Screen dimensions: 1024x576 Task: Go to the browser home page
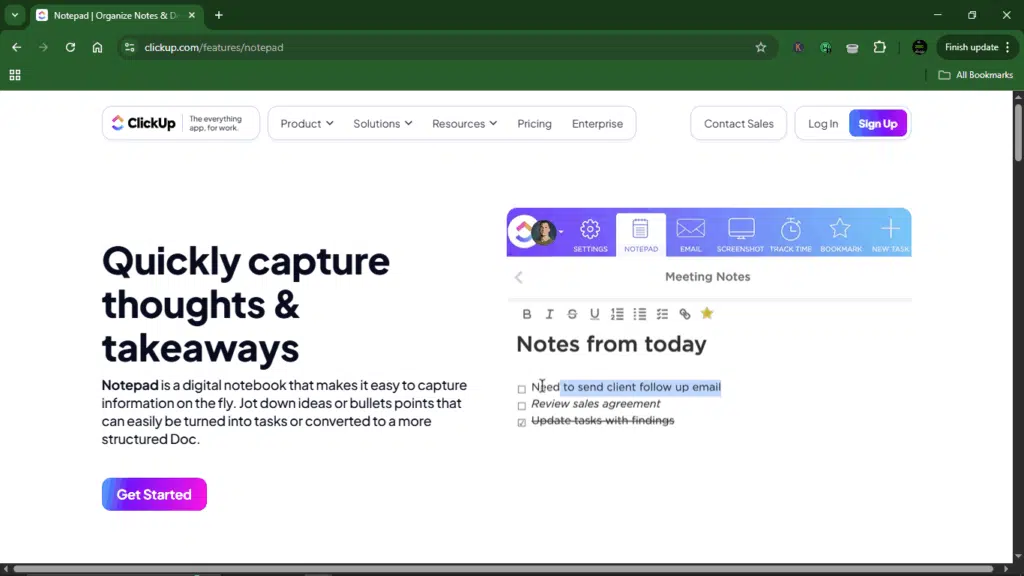[97, 47]
